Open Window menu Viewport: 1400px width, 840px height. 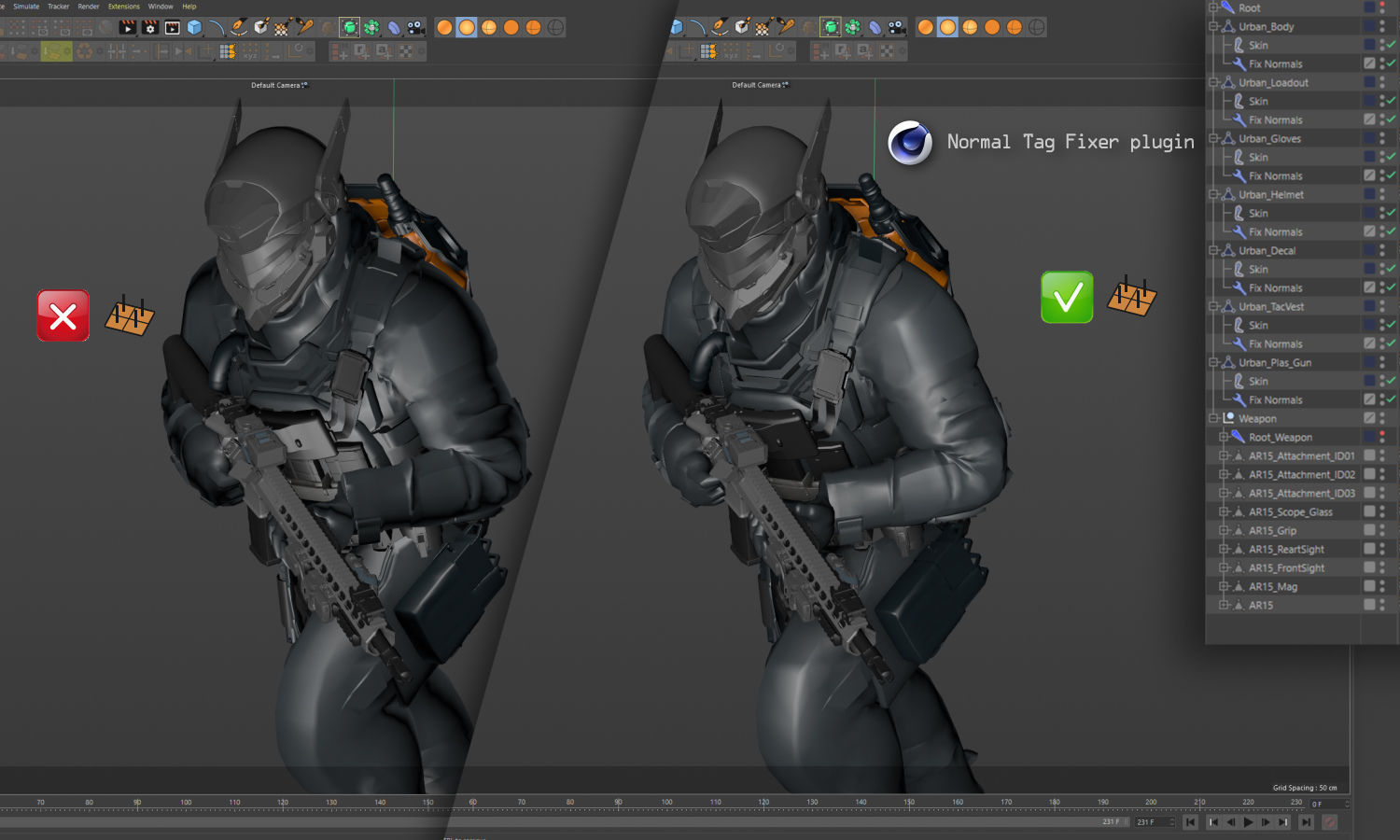(x=161, y=7)
